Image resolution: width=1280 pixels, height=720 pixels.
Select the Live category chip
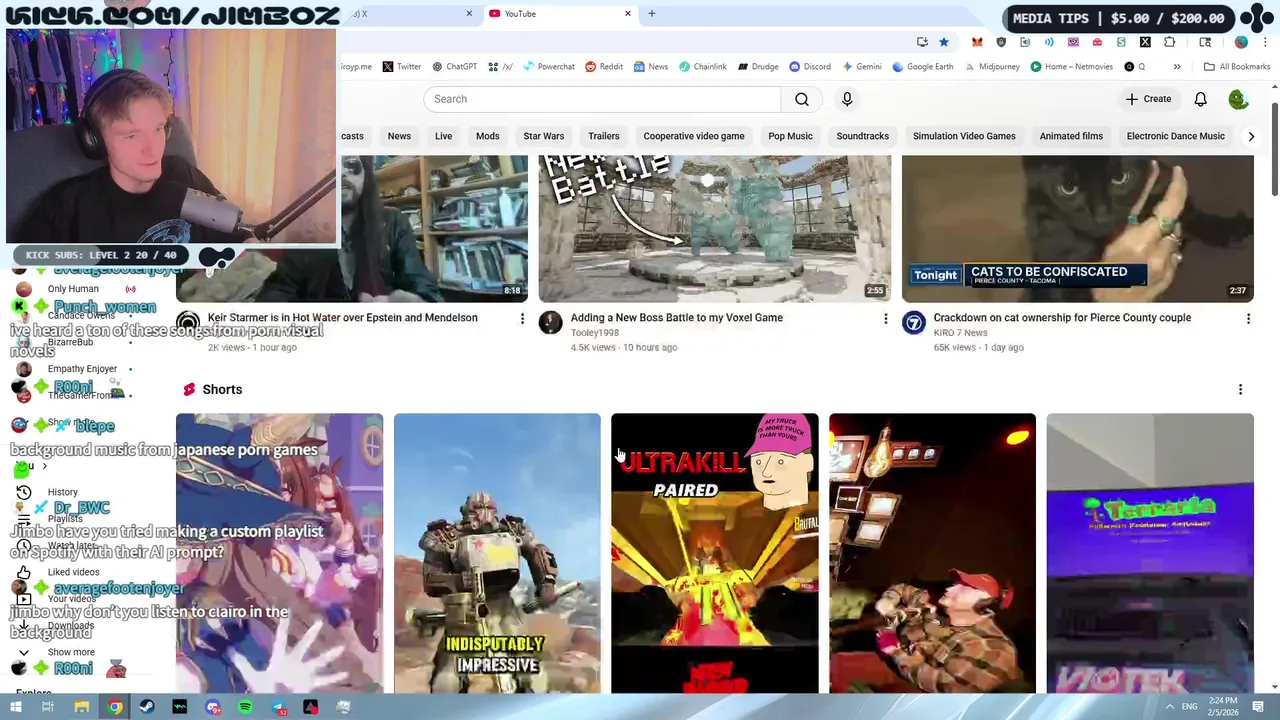[443, 136]
